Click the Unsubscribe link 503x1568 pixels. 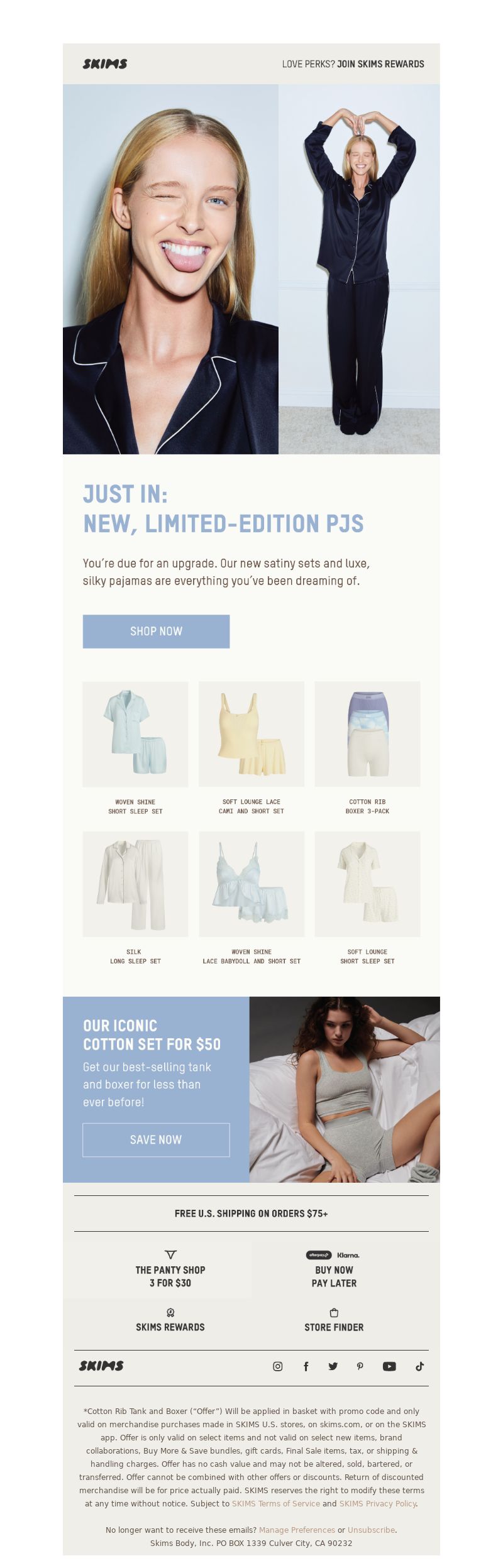371,1530
